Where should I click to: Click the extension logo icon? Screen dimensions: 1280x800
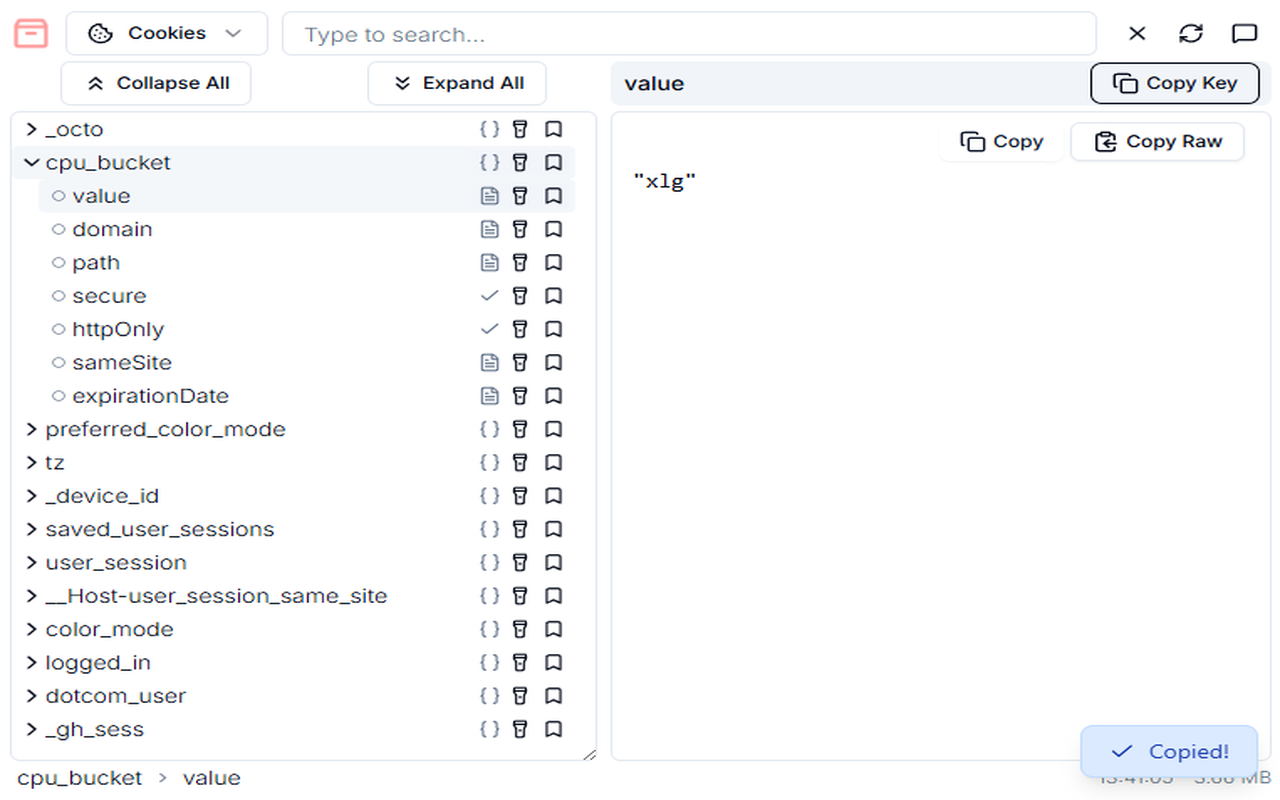31,33
